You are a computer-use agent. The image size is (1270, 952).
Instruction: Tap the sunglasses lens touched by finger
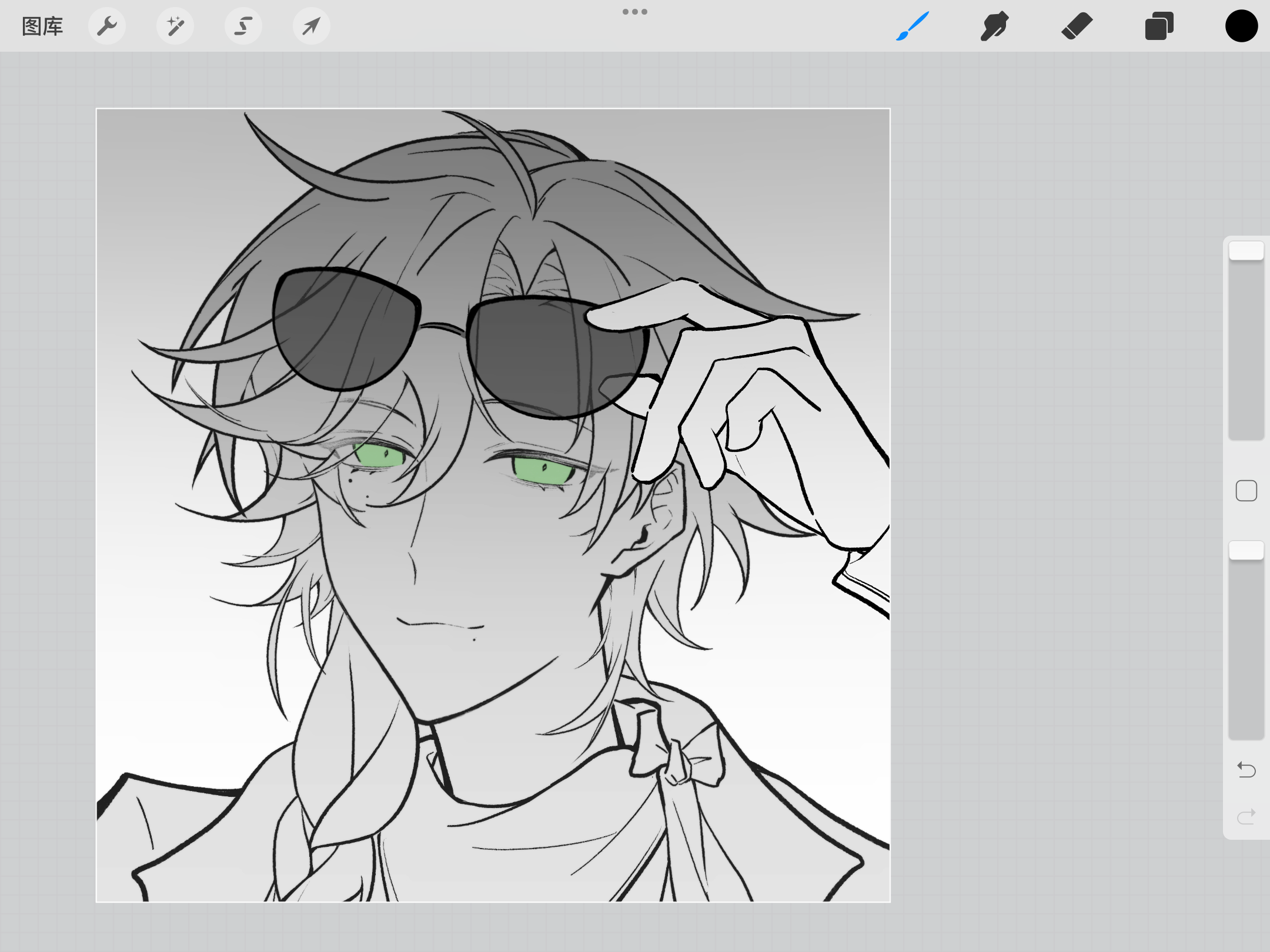(x=547, y=358)
